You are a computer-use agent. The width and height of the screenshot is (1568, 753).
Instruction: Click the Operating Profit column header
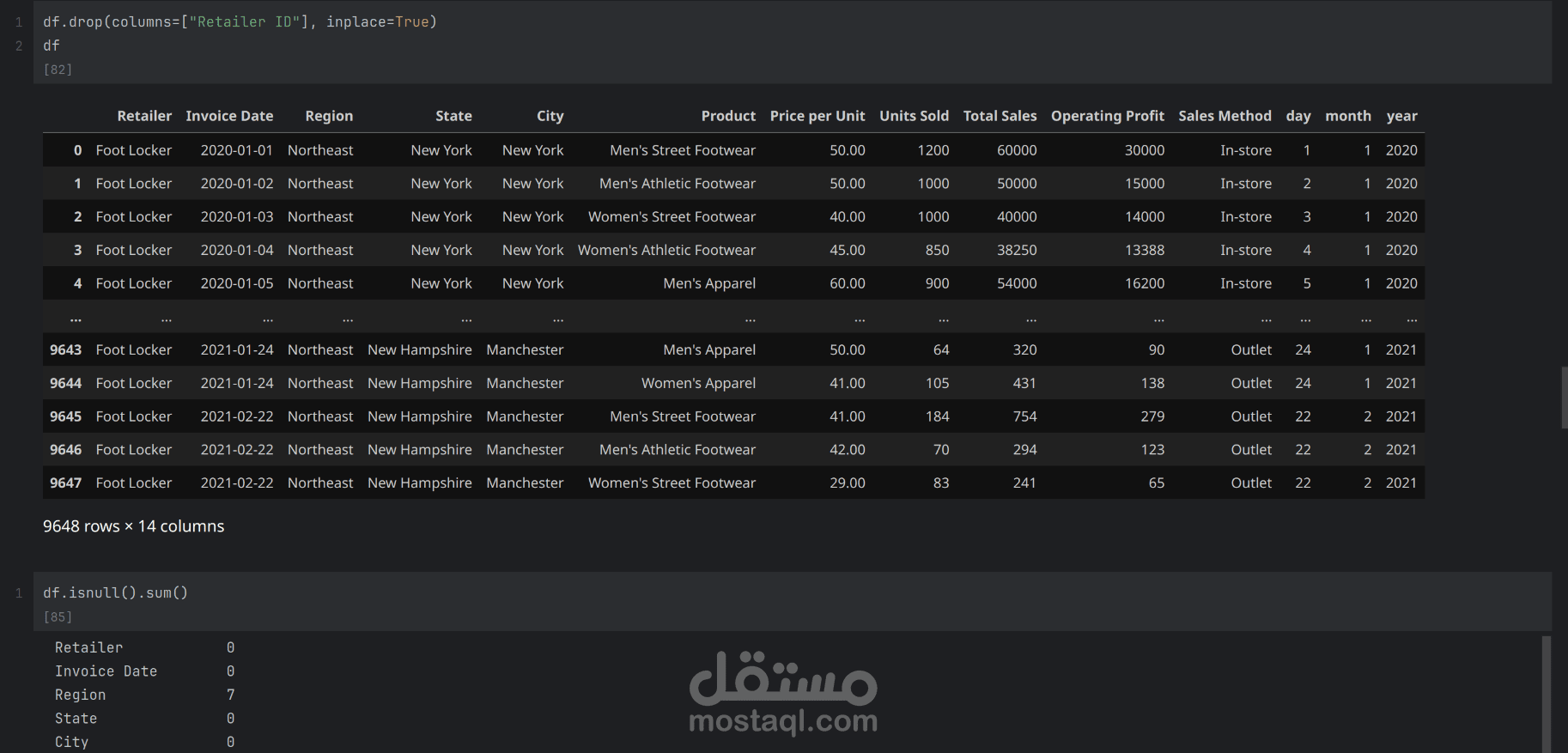click(1108, 116)
